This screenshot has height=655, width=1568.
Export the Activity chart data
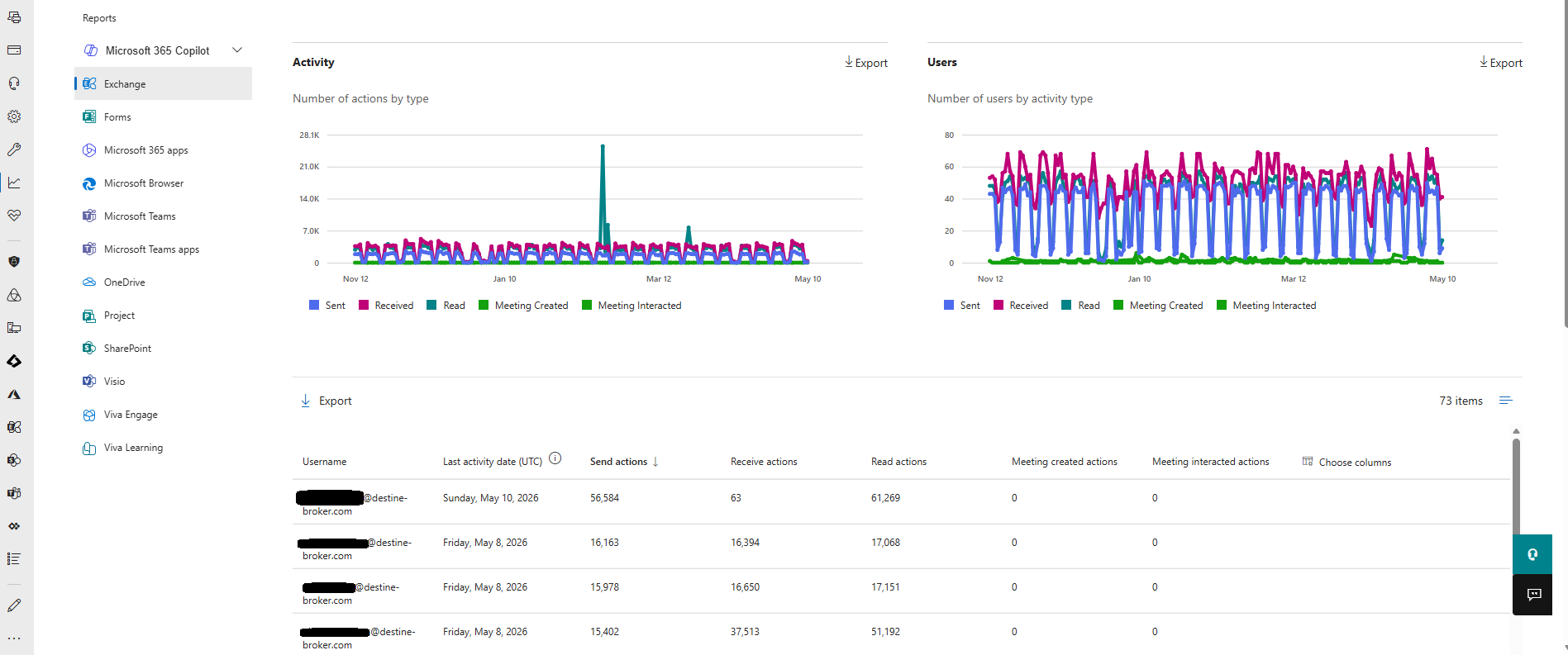pyautogui.click(x=865, y=63)
